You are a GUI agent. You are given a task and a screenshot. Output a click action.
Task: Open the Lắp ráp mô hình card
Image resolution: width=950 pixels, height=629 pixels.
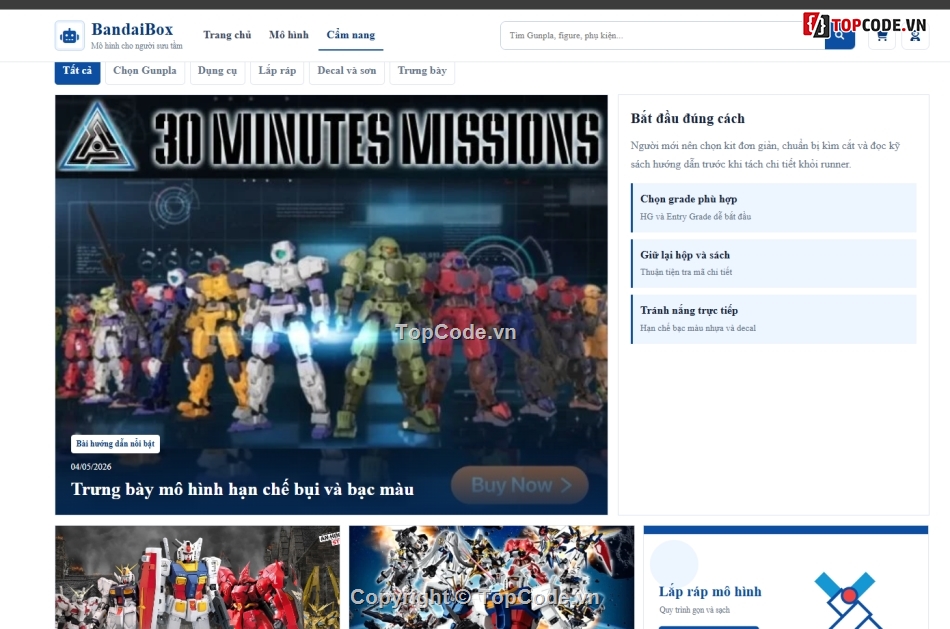pyautogui.click(x=786, y=577)
